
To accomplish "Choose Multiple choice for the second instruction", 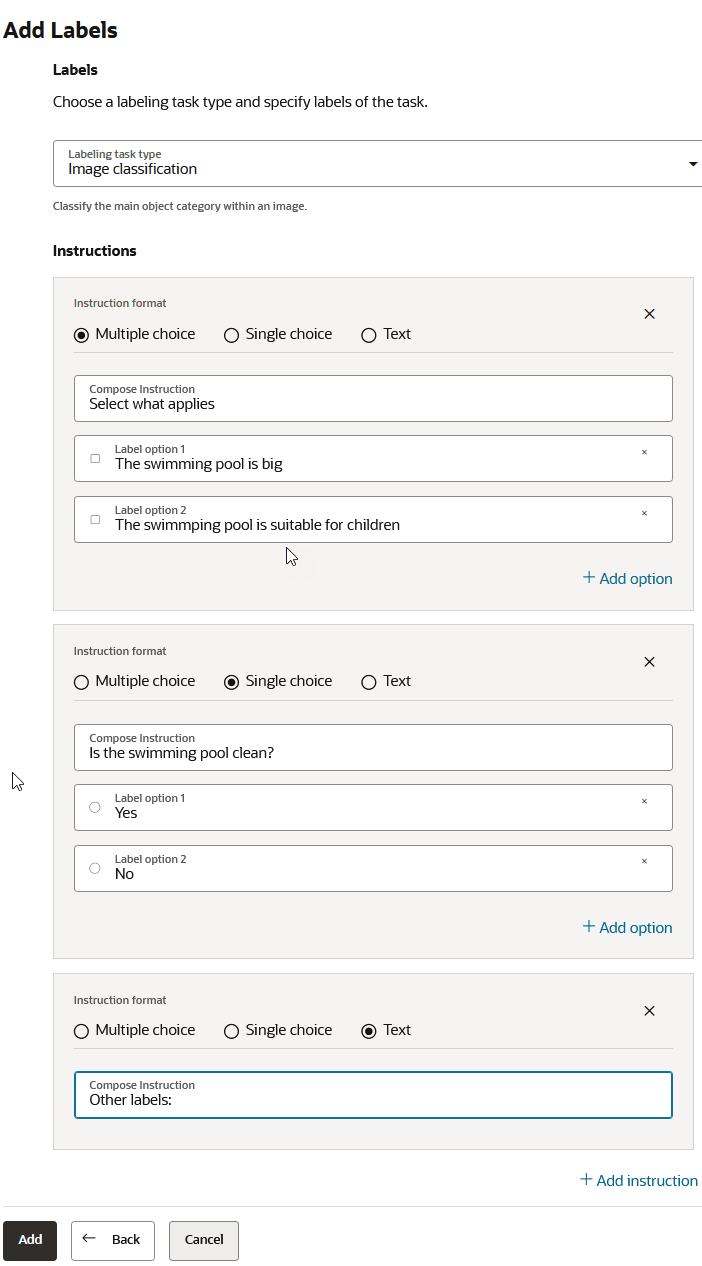I will pyautogui.click(x=82, y=682).
